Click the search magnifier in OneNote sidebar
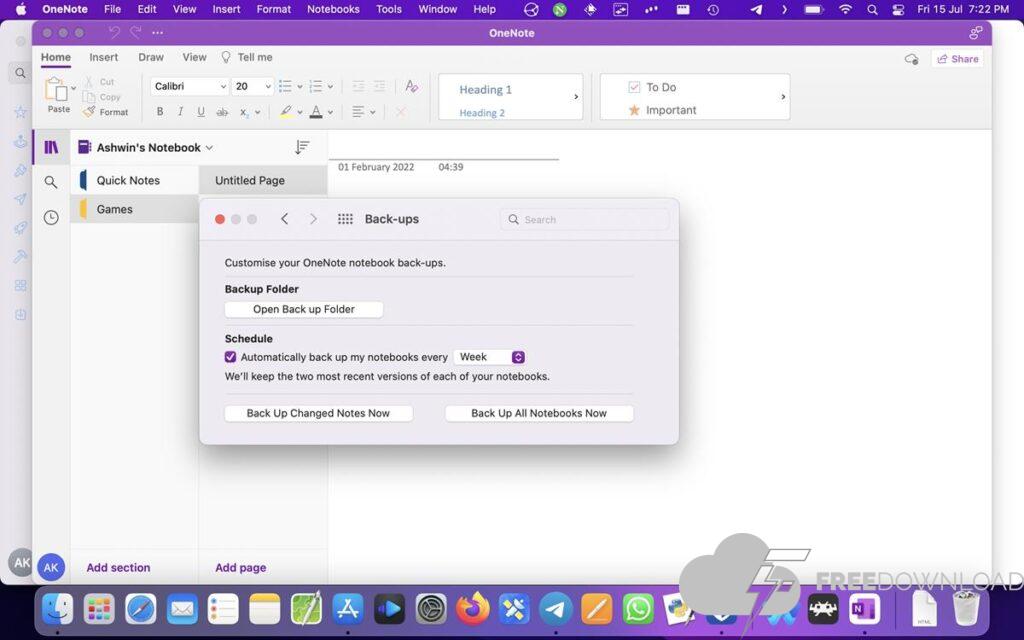 pyautogui.click(x=51, y=182)
